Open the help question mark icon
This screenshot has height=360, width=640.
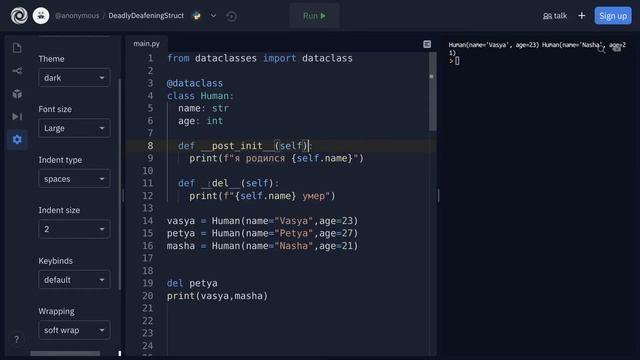click(x=16, y=340)
